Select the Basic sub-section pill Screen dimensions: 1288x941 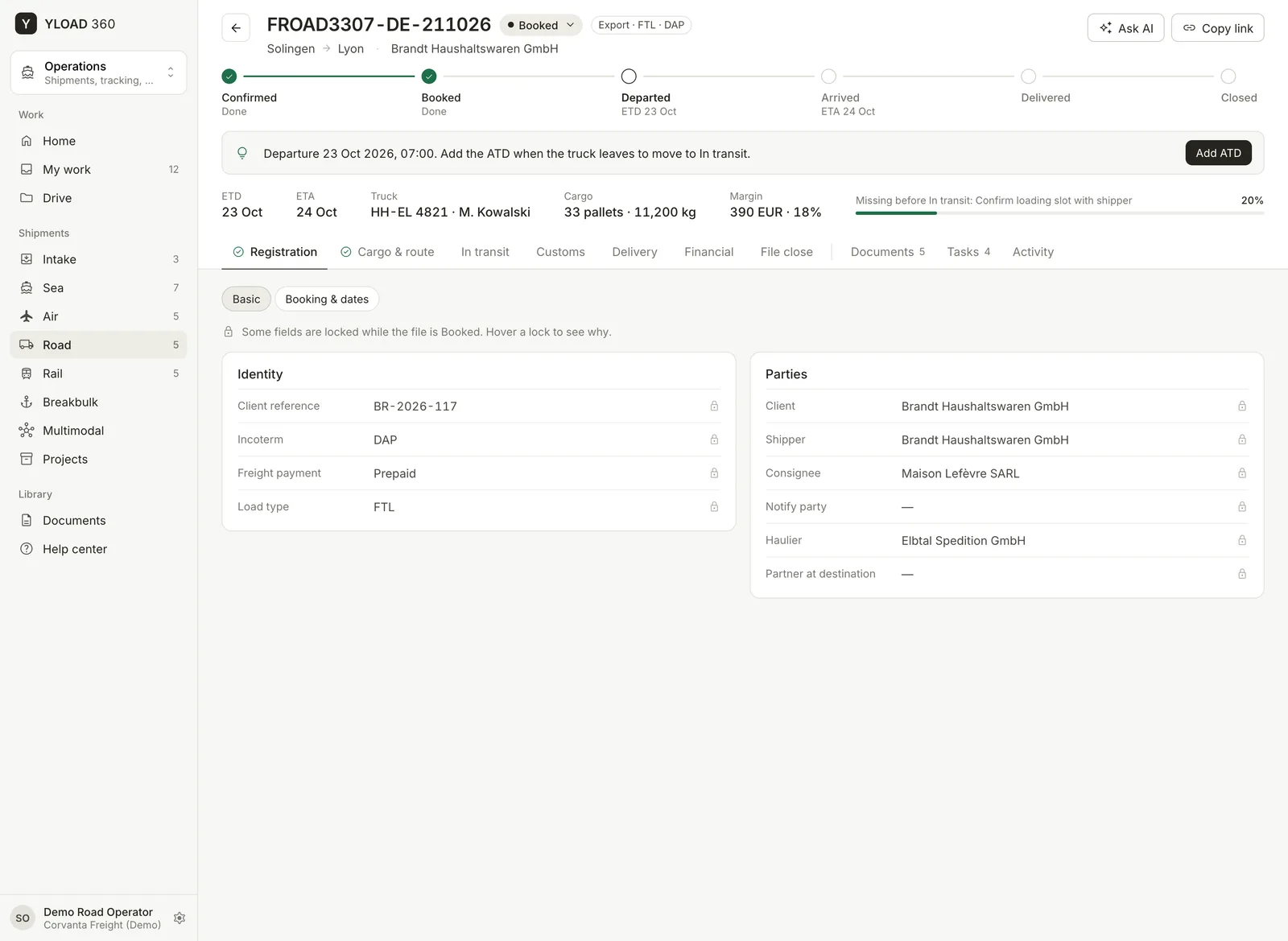[x=246, y=299]
